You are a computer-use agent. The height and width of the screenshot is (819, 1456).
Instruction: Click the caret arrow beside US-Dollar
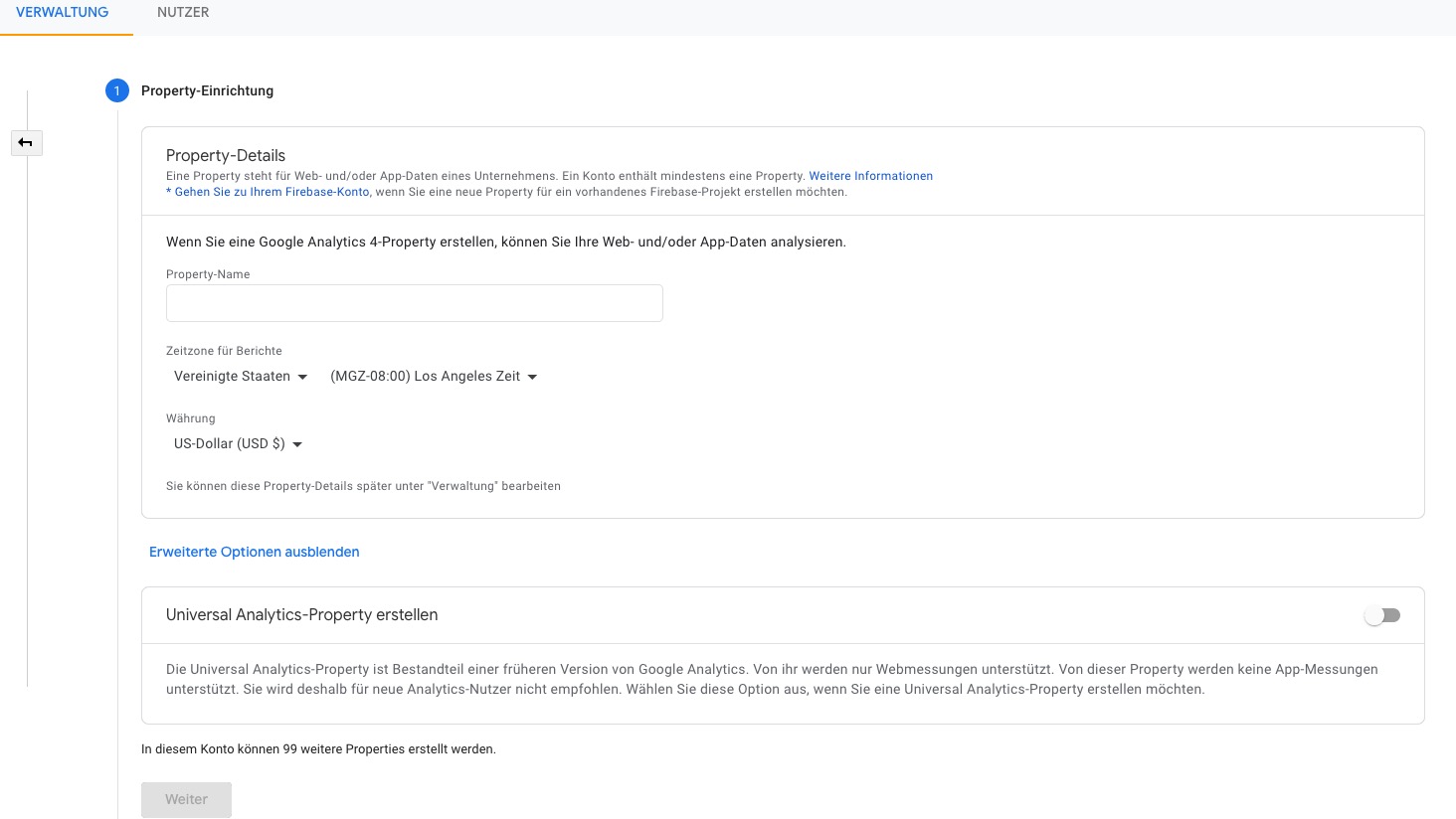[x=297, y=444]
